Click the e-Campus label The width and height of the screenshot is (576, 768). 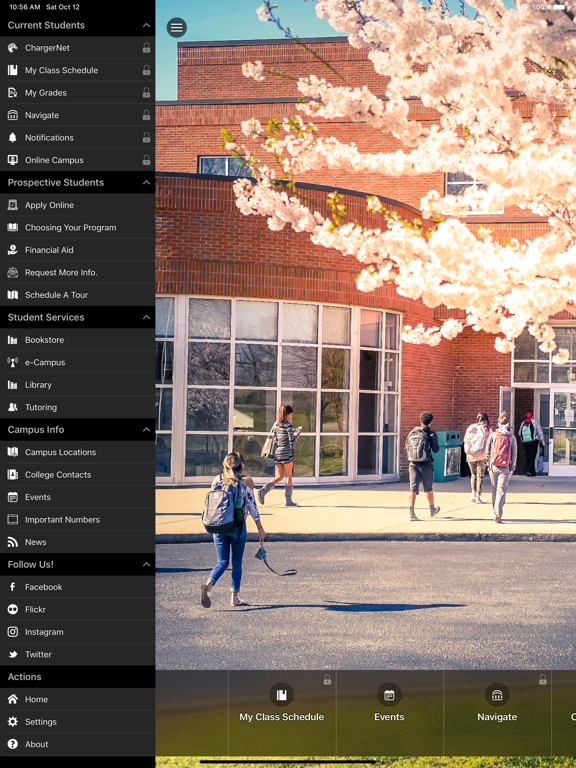45,362
